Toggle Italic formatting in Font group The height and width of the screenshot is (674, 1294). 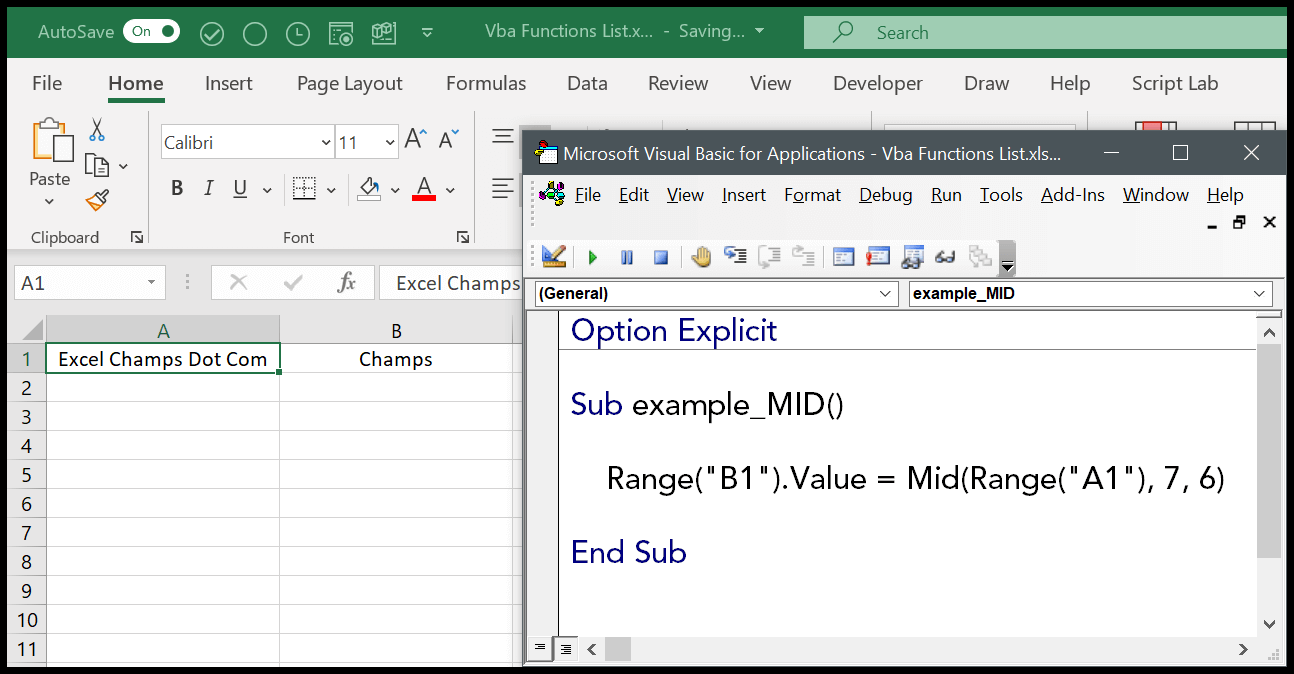click(x=208, y=189)
